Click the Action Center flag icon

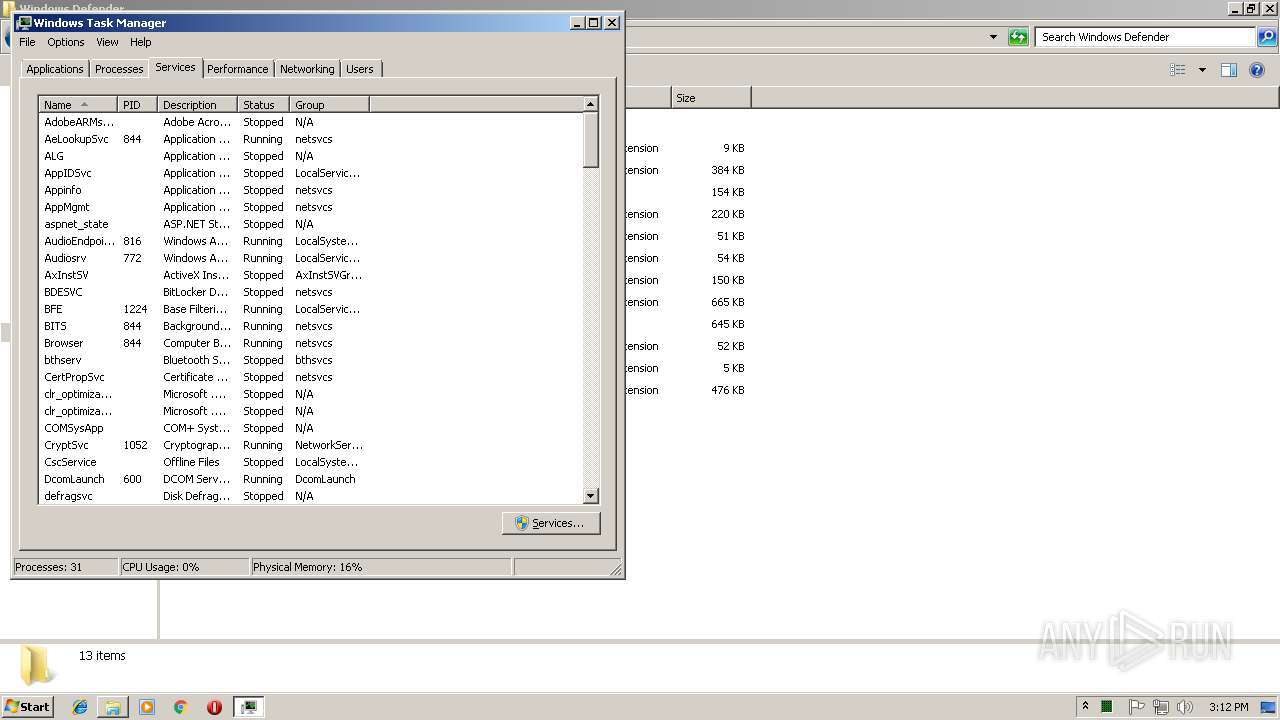point(1137,707)
